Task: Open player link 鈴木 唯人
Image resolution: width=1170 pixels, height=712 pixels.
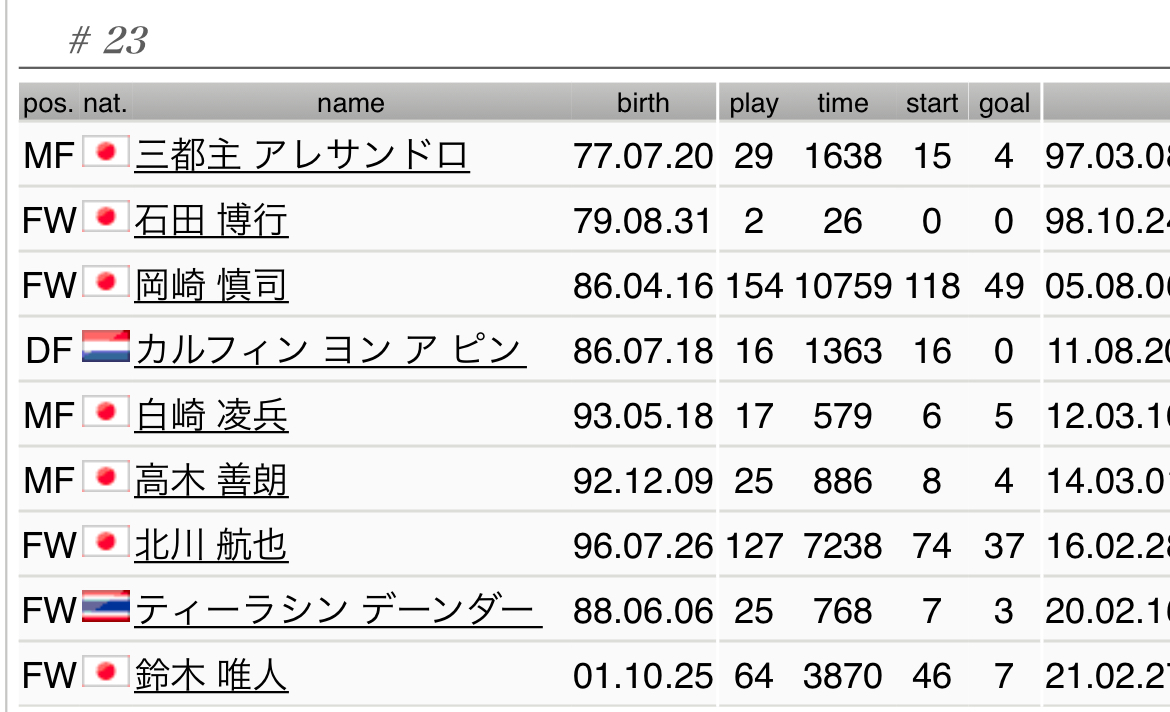Action: (211, 675)
